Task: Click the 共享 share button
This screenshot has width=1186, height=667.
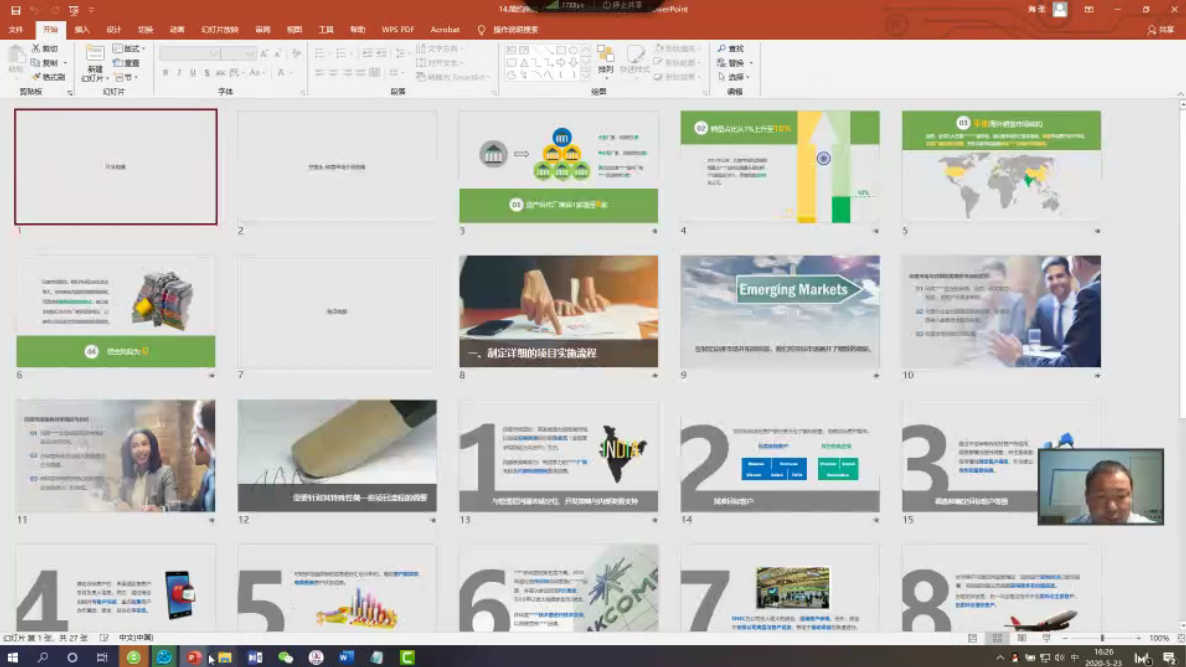Action: pyautogui.click(x=1161, y=29)
